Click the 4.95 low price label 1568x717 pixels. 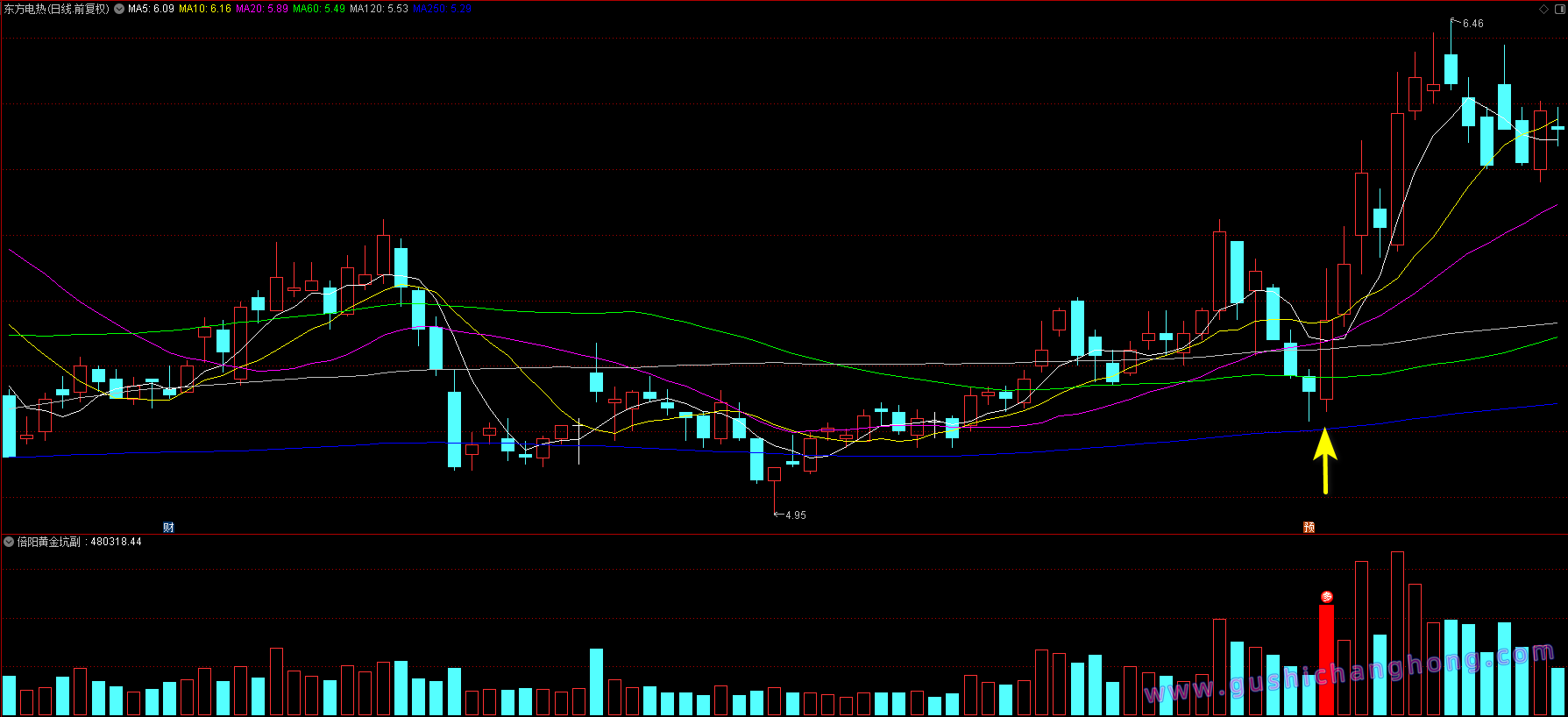click(795, 515)
